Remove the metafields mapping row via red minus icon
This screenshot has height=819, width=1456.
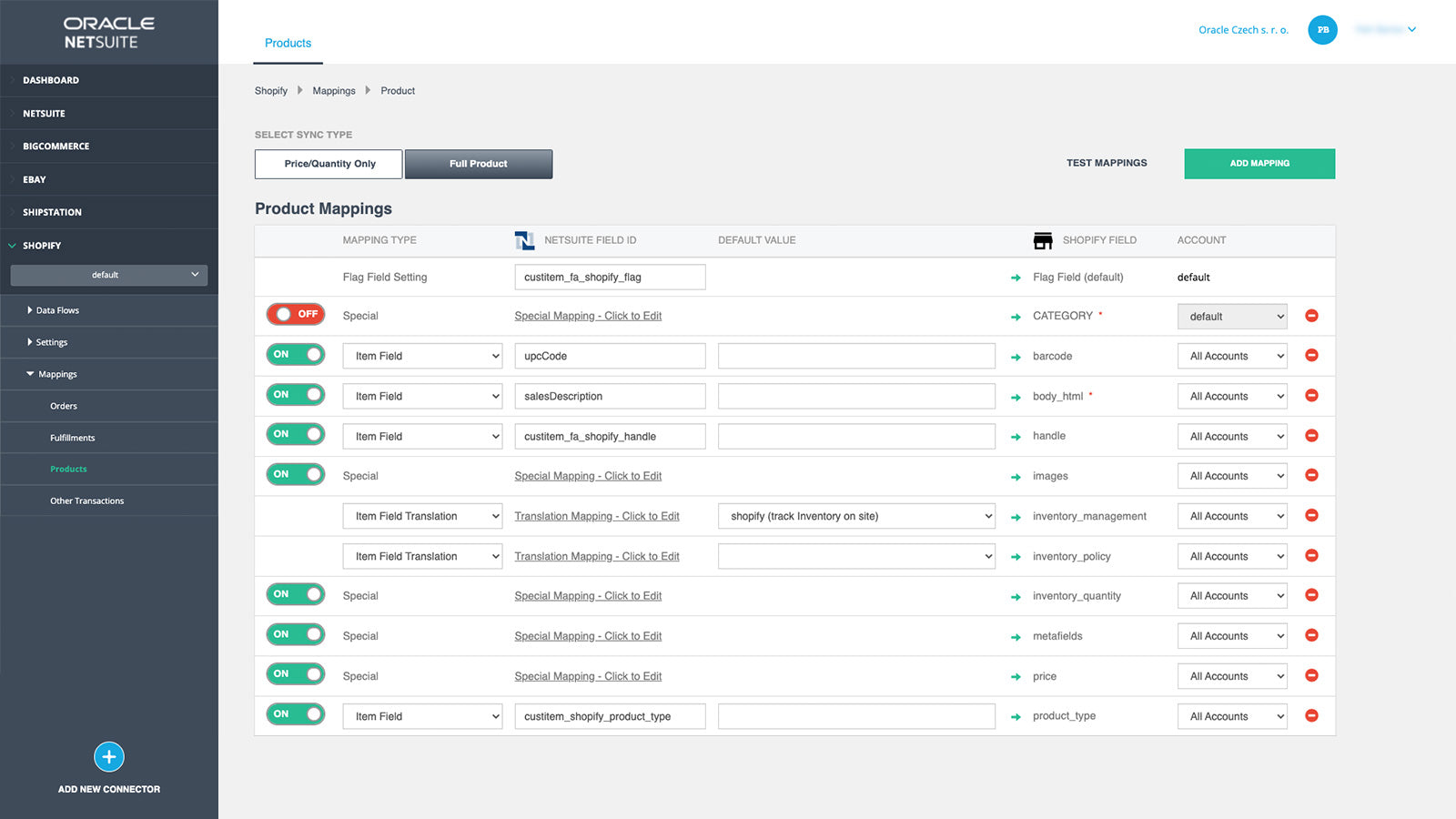pyautogui.click(x=1311, y=635)
